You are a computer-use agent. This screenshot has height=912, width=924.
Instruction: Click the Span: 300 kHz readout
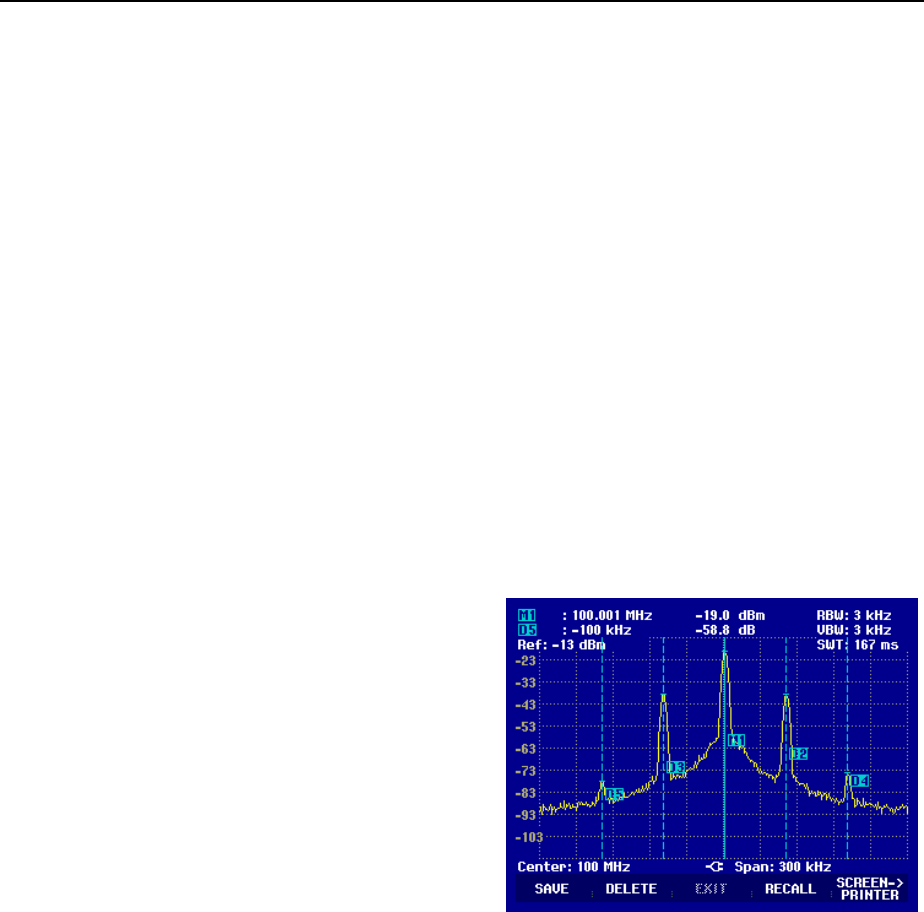click(783, 867)
